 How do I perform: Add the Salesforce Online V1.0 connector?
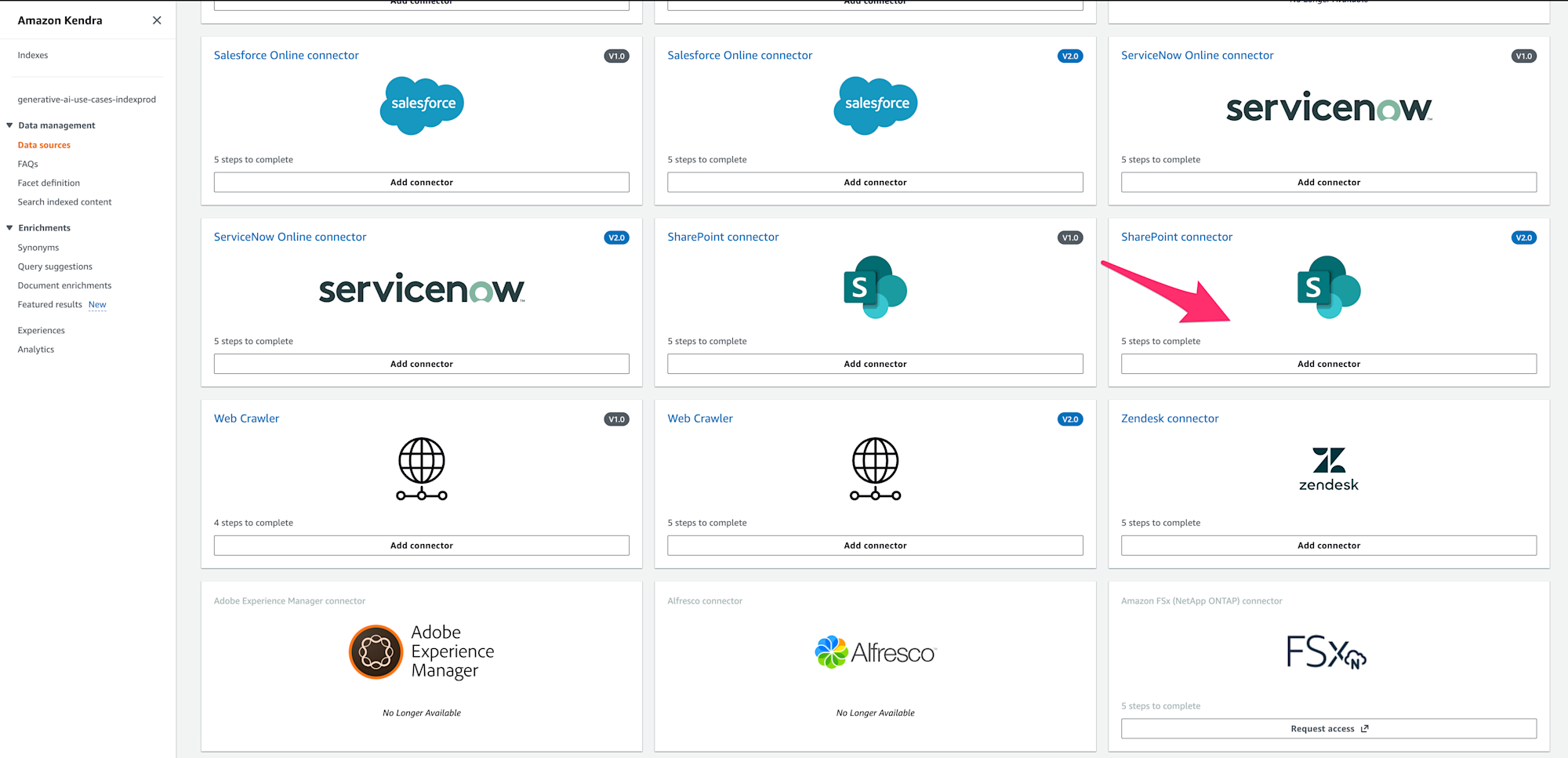[422, 182]
